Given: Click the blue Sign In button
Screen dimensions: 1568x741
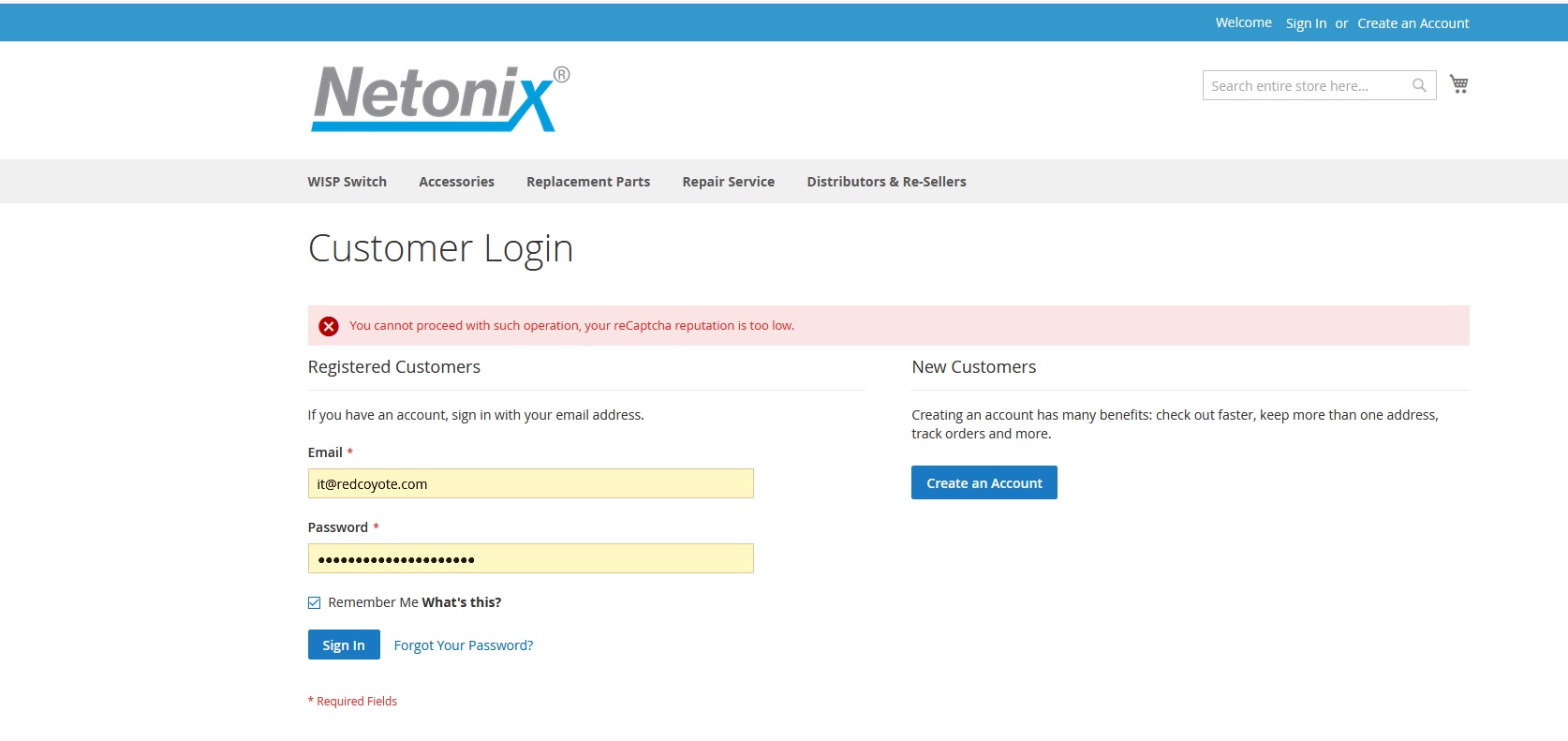Looking at the screenshot, I should pyautogui.click(x=344, y=645).
